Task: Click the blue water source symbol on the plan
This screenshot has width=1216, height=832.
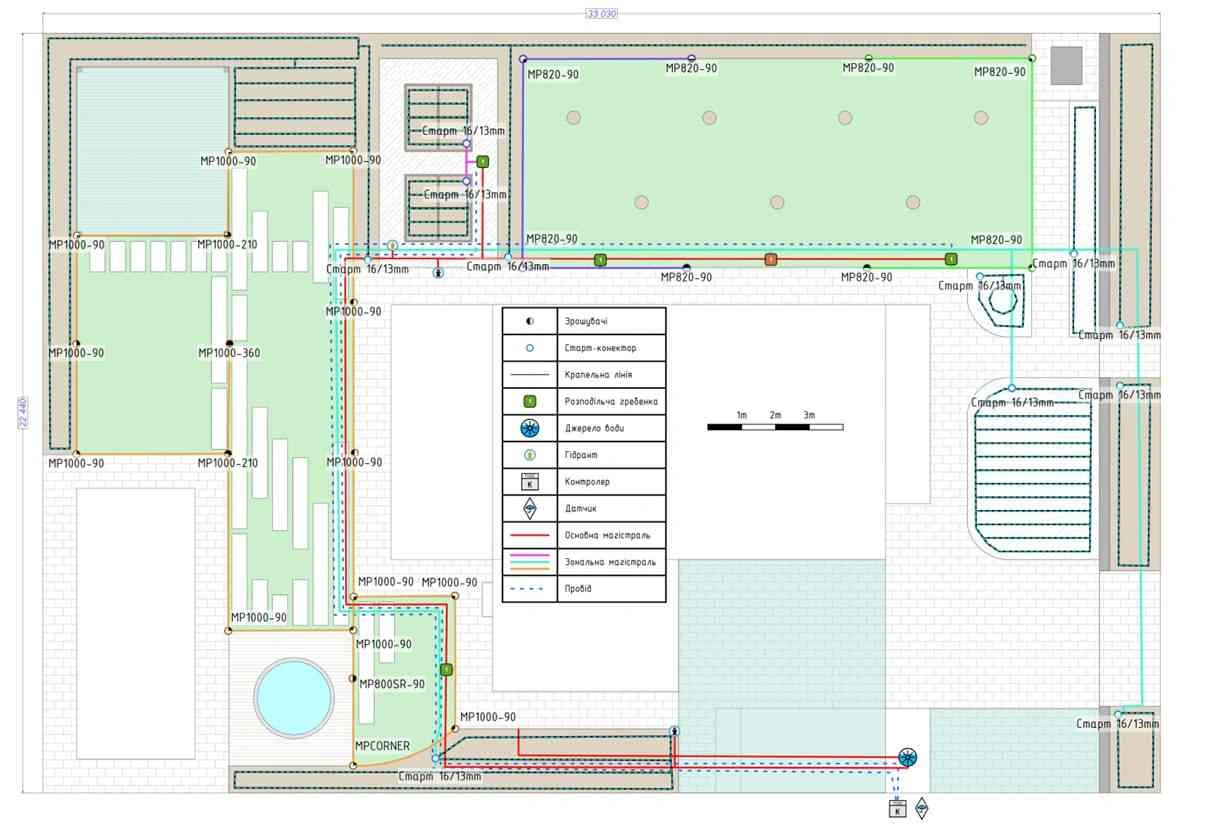Action: (908, 757)
